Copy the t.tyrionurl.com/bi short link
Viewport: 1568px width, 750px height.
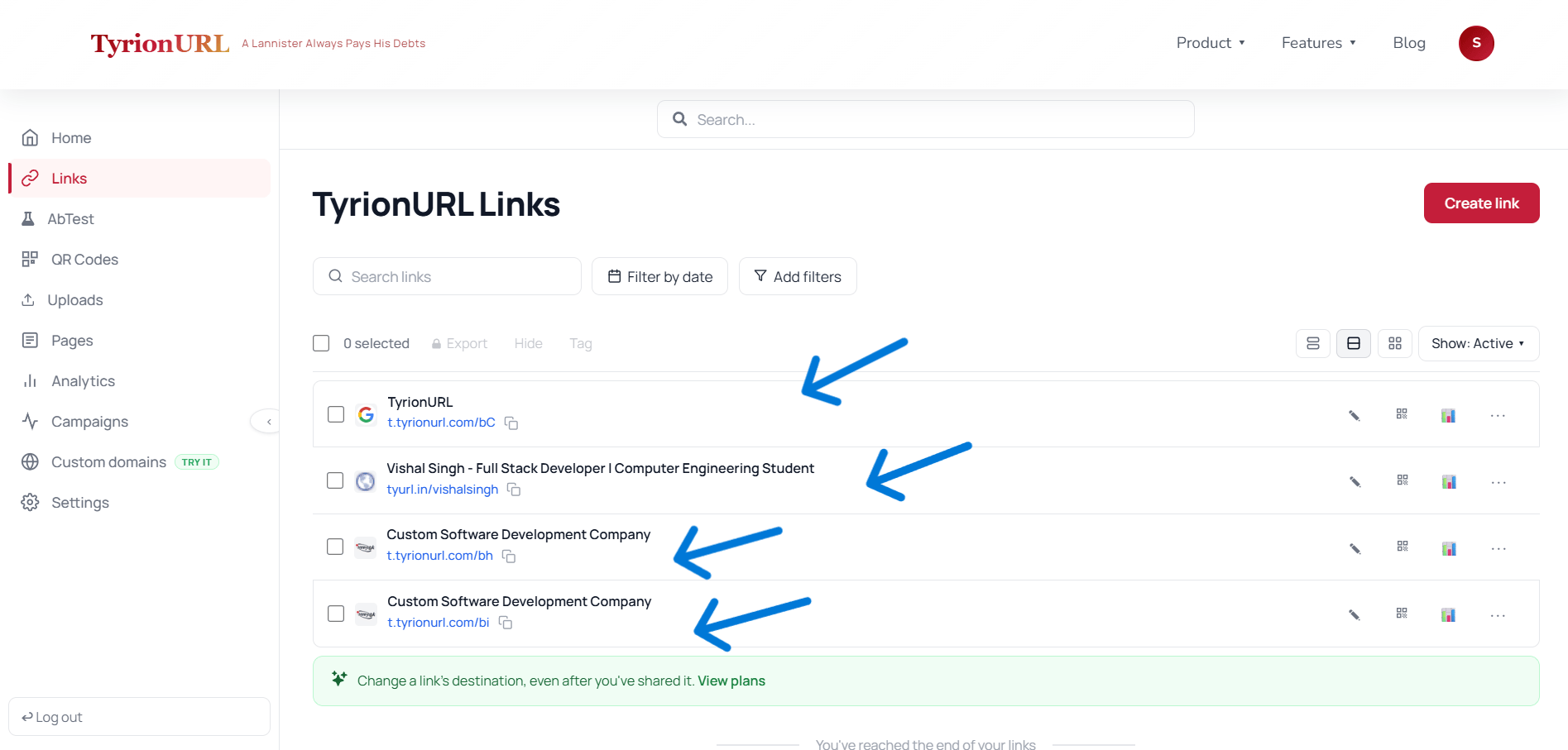[506, 623]
